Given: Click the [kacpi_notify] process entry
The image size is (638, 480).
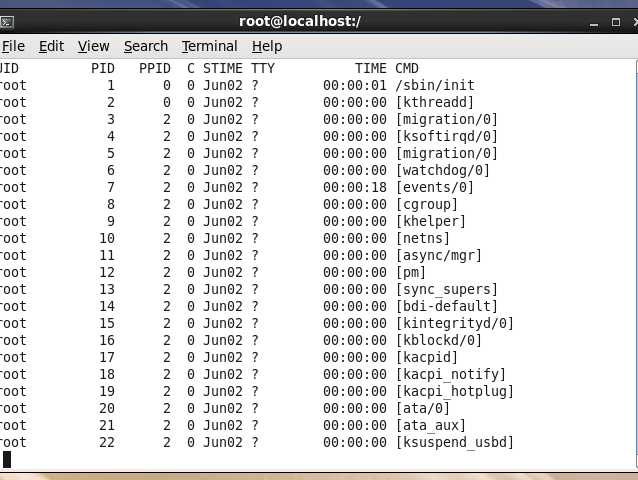Looking at the screenshot, I should coord(450,374).
